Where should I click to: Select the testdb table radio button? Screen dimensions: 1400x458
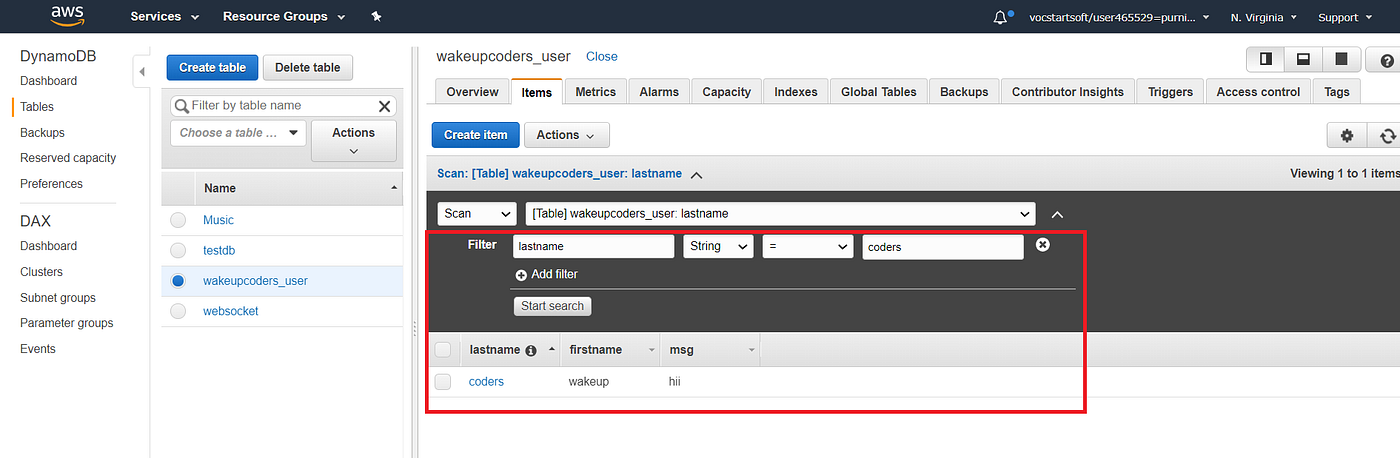tap(178, 250)
